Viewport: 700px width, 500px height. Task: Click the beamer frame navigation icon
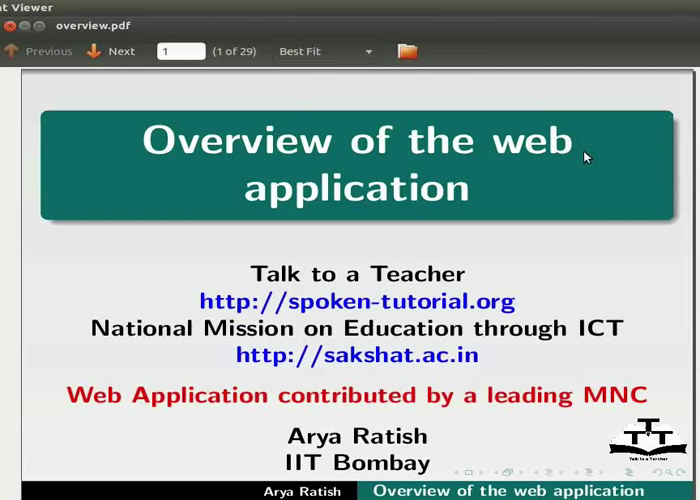[x=507, y=472]
